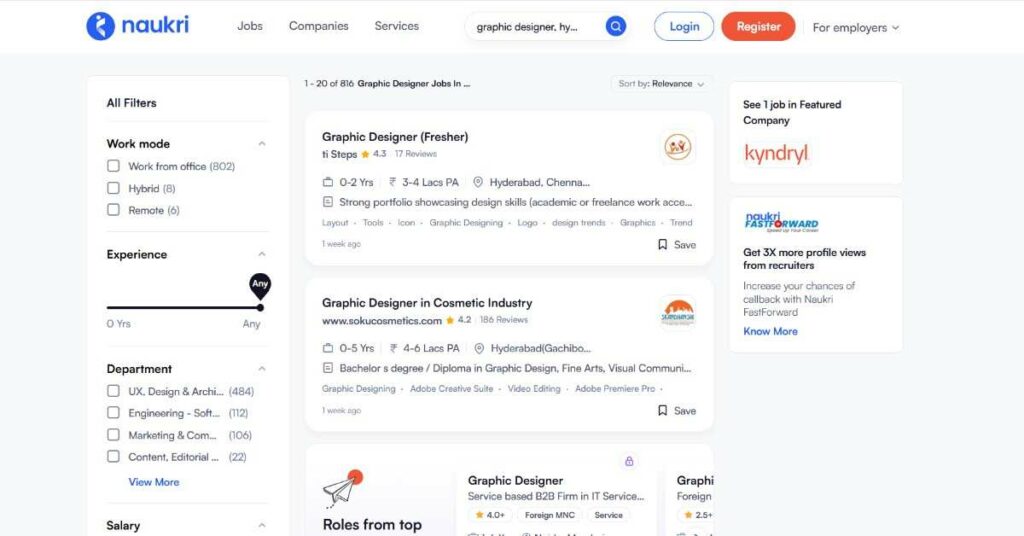
Task: Click the purple lock icon on Graphic Designer card
Action: (x=629, y=461)
